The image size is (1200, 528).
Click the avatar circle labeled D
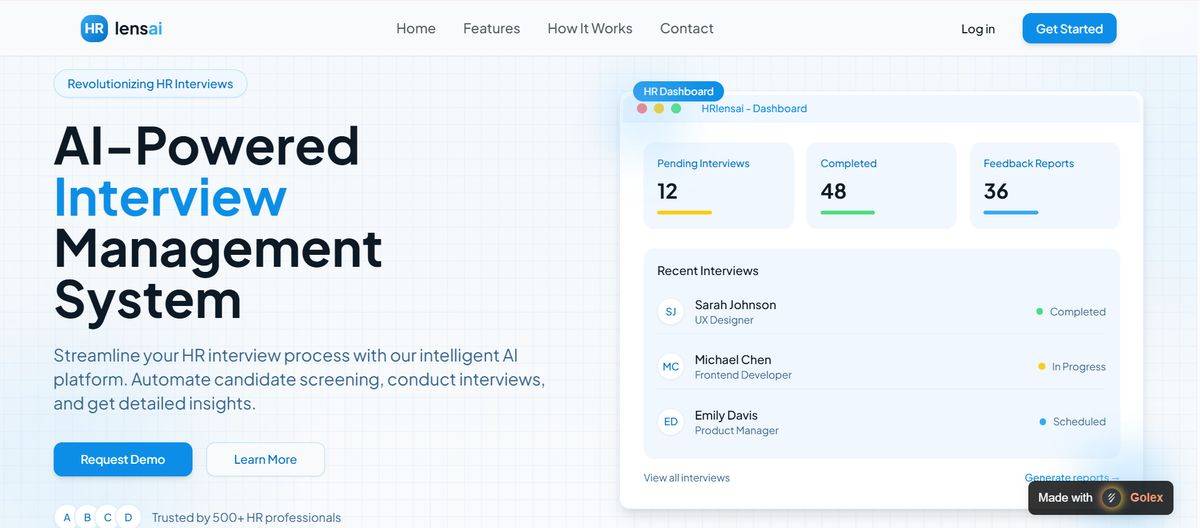click(128, 517)
